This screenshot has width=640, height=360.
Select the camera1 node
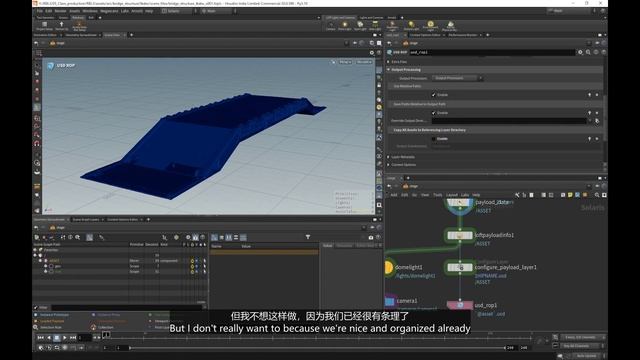pos(389,301)
